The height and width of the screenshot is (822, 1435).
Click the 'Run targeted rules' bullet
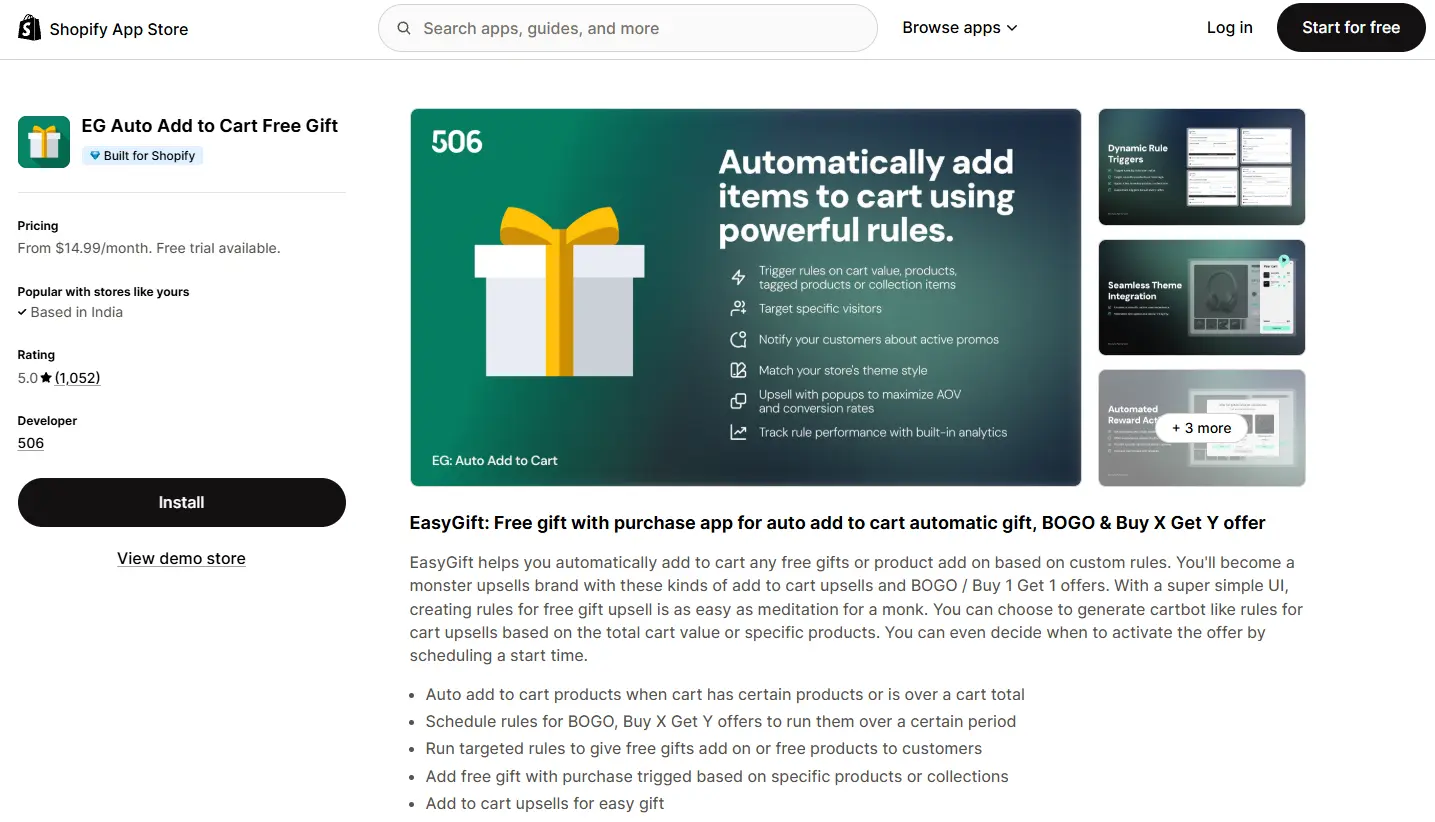(704, 748)
